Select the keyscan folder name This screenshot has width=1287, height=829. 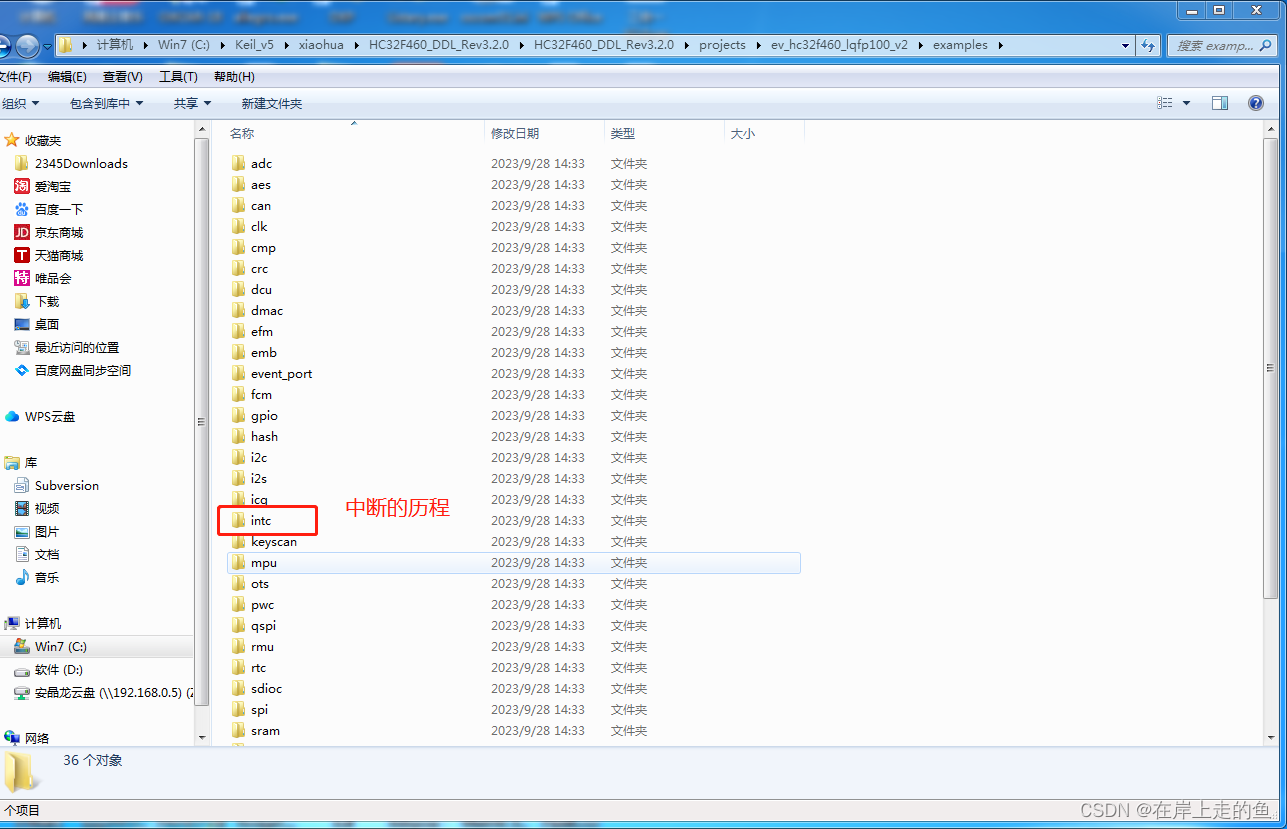(x=274, y=541)
